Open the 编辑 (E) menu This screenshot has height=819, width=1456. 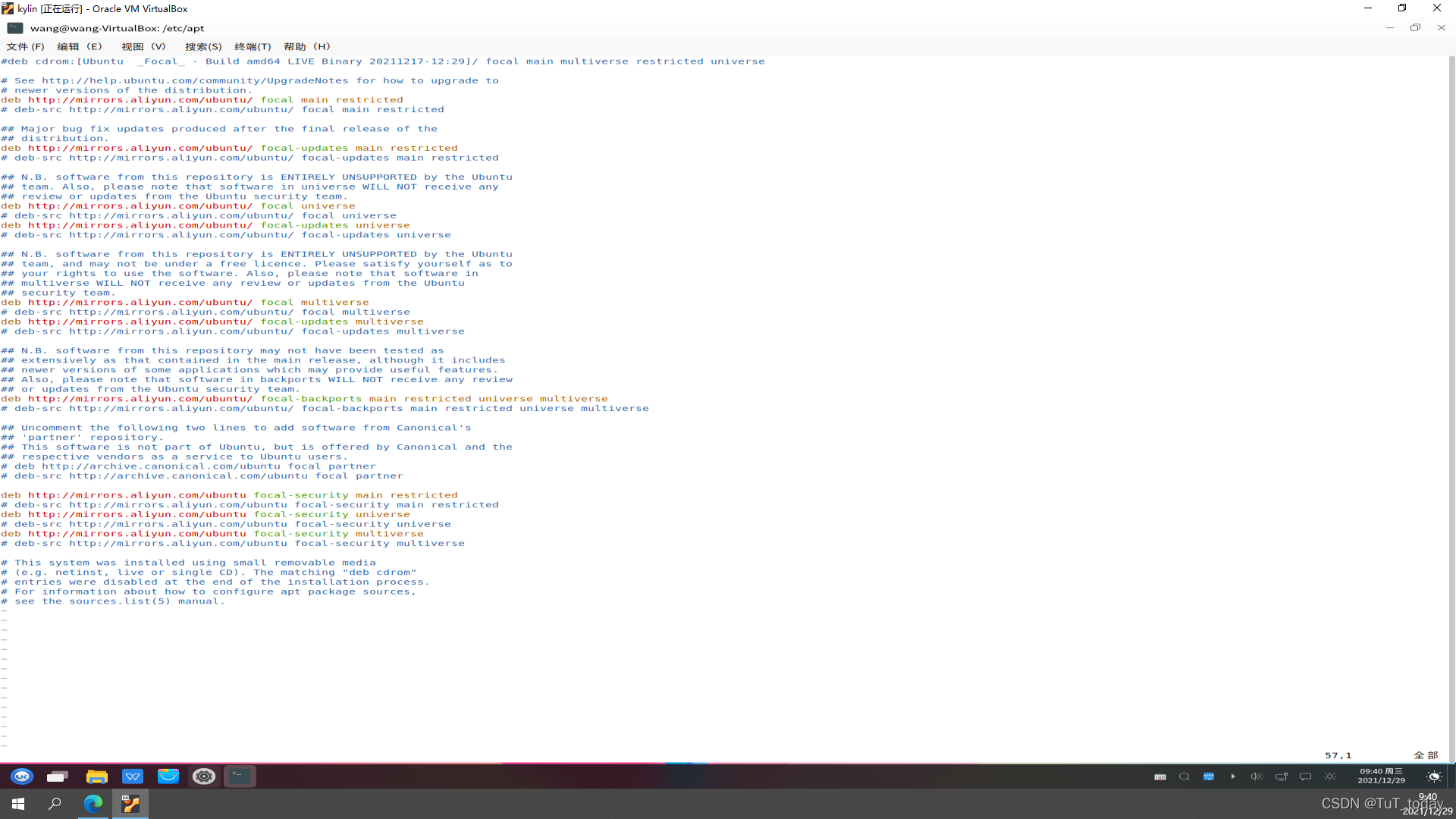click(80, 46)
